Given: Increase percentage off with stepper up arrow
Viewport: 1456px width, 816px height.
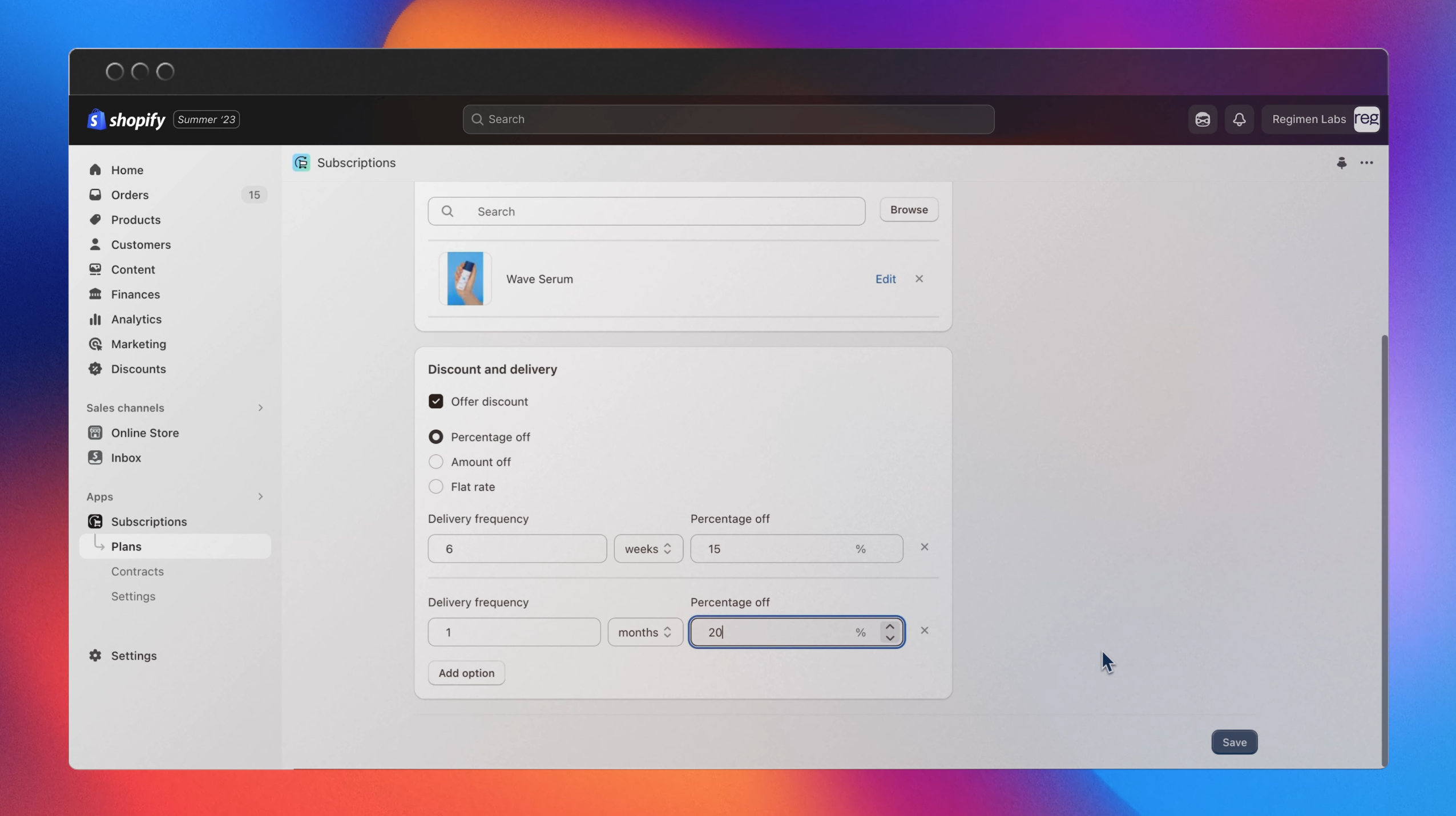Looking at the screenshot, I should click(889, 627).
